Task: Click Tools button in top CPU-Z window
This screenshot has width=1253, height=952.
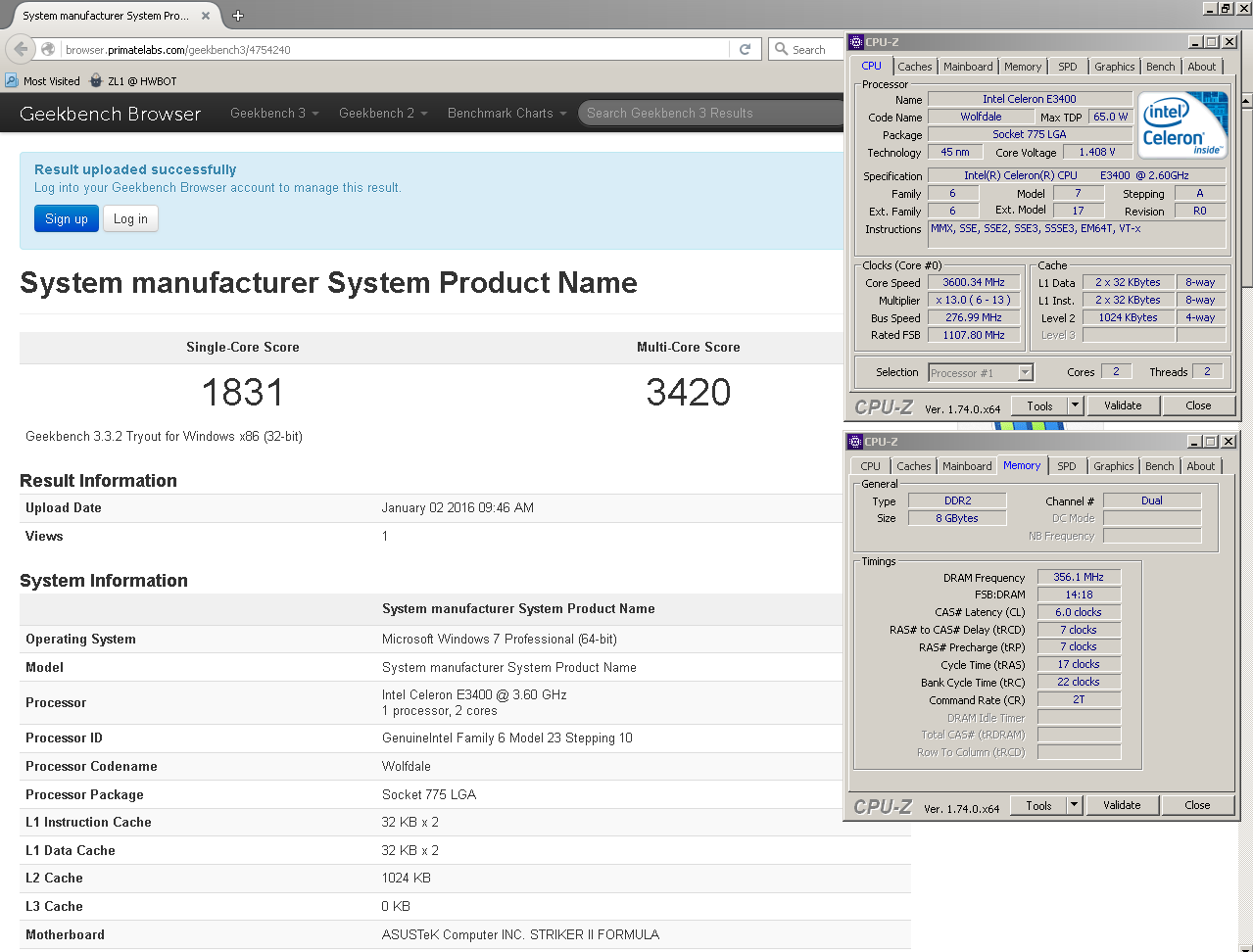Action: pyautogui.click(x=1039, y=405)
